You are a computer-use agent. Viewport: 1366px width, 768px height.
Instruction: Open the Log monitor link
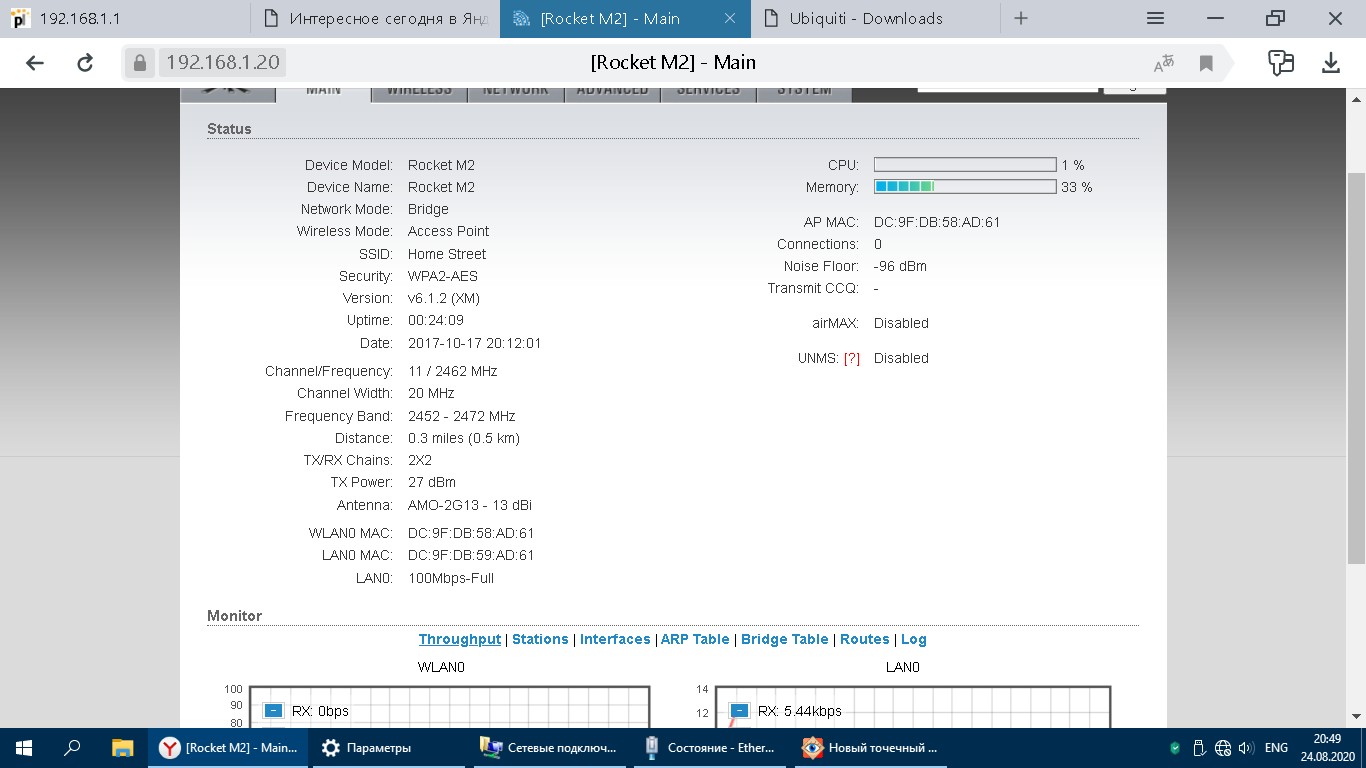pos(914,639)
